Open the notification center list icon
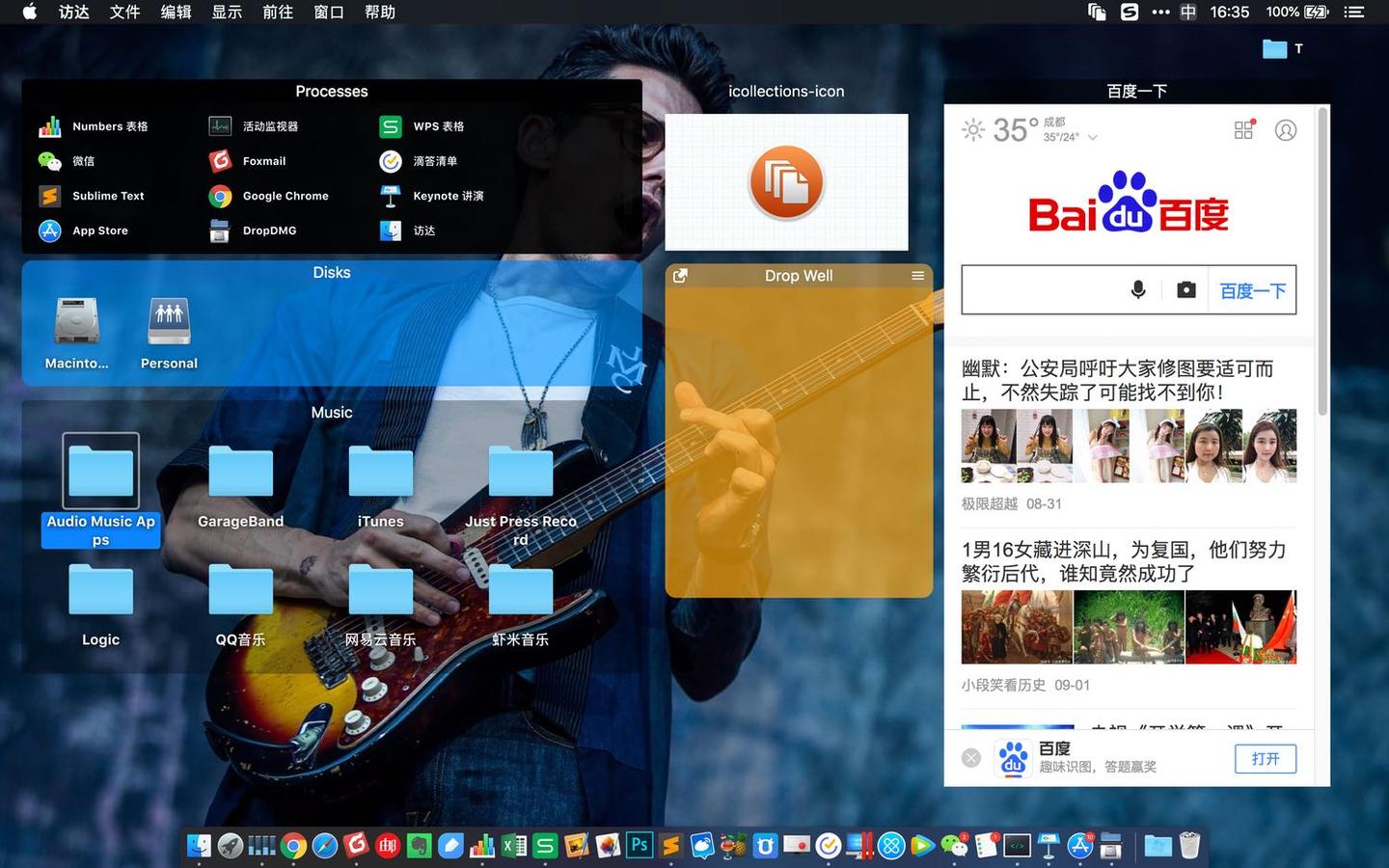Viewport: 1389px width, 868px height. (x=1354, y=13)
